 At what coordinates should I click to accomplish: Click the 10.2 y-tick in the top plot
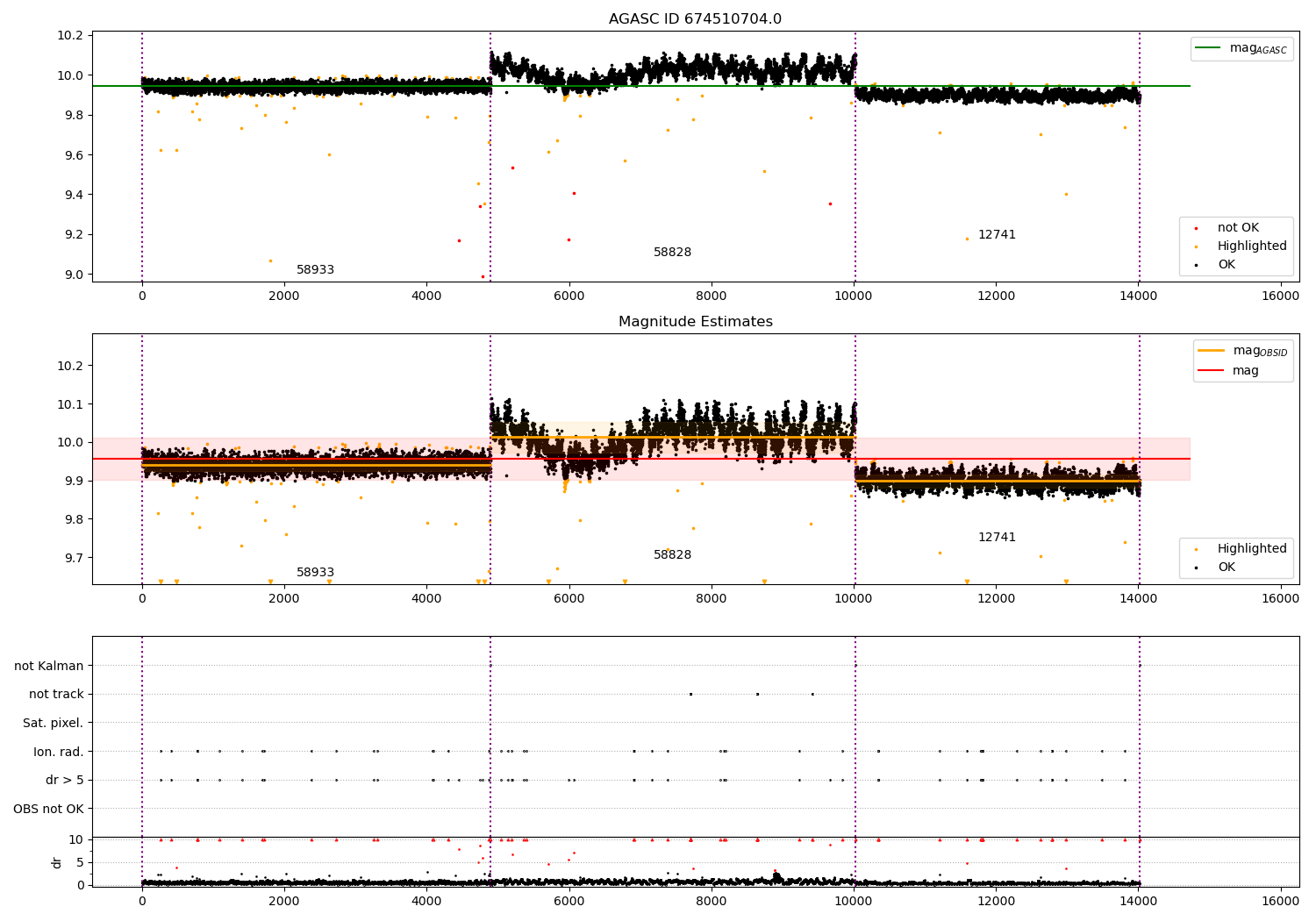70,36
